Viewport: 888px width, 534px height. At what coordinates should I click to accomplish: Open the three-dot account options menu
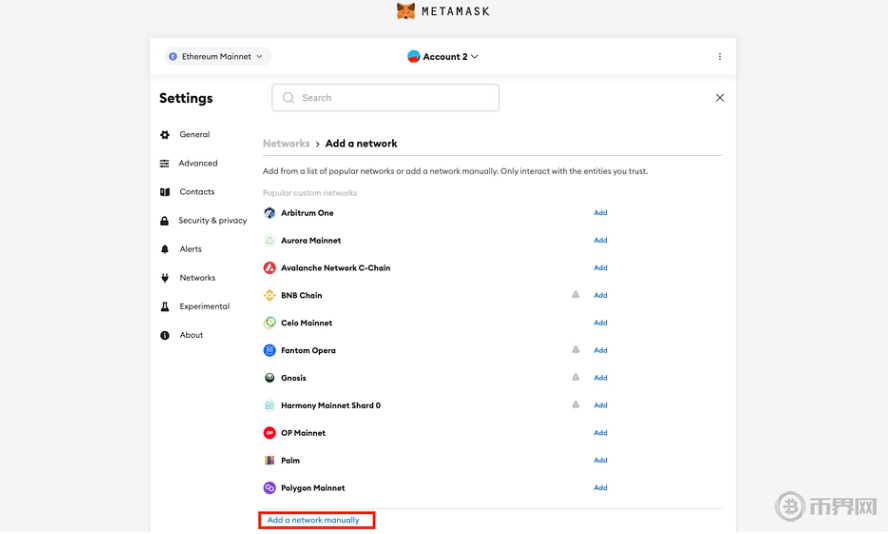pyautogui.click(x=719, y=57)
